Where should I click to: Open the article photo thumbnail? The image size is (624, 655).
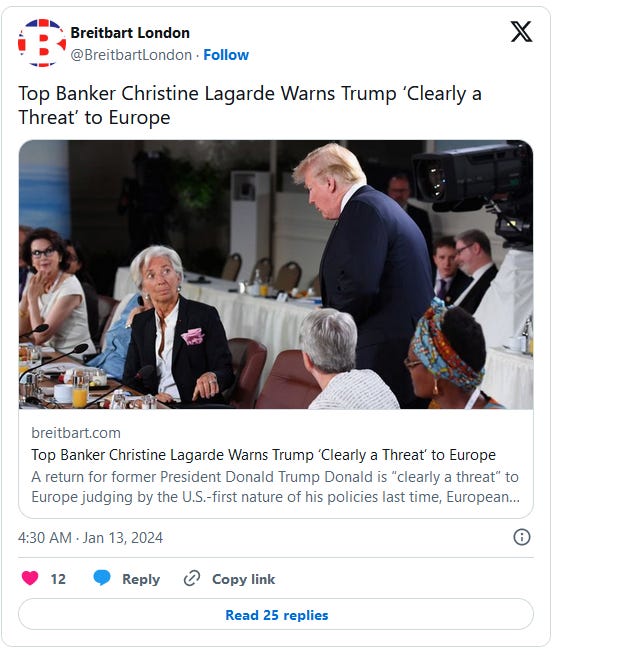click(276, 274)
